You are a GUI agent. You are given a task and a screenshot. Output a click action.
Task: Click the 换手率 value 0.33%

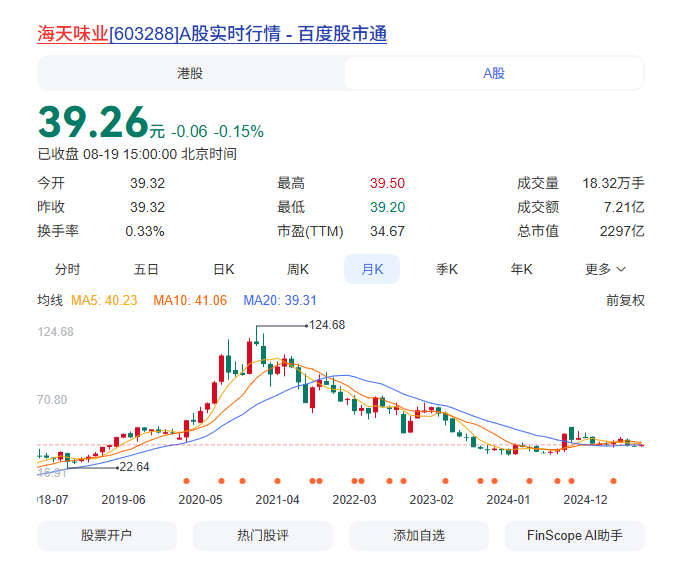tap(145, 231)
